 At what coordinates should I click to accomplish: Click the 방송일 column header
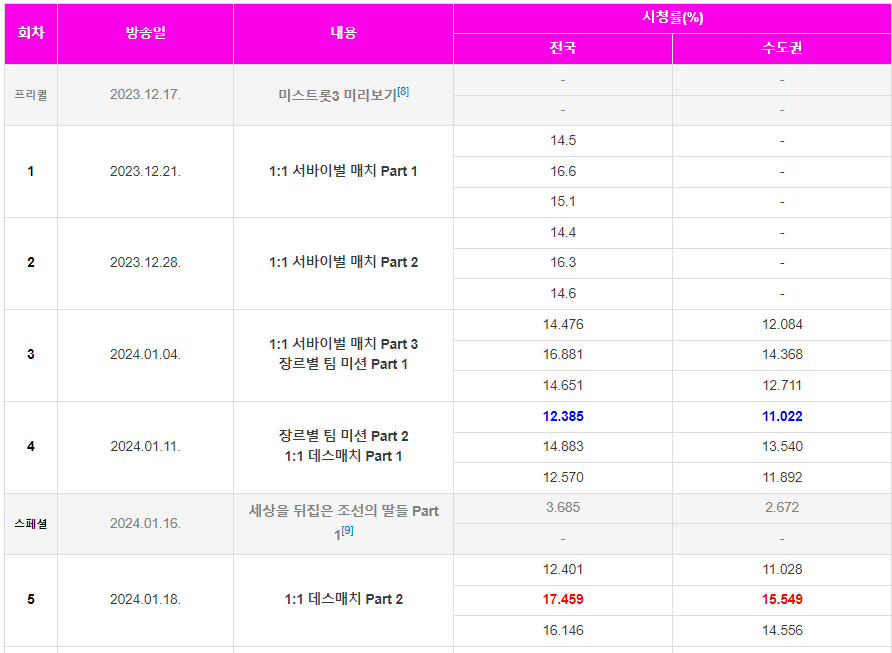146,32
